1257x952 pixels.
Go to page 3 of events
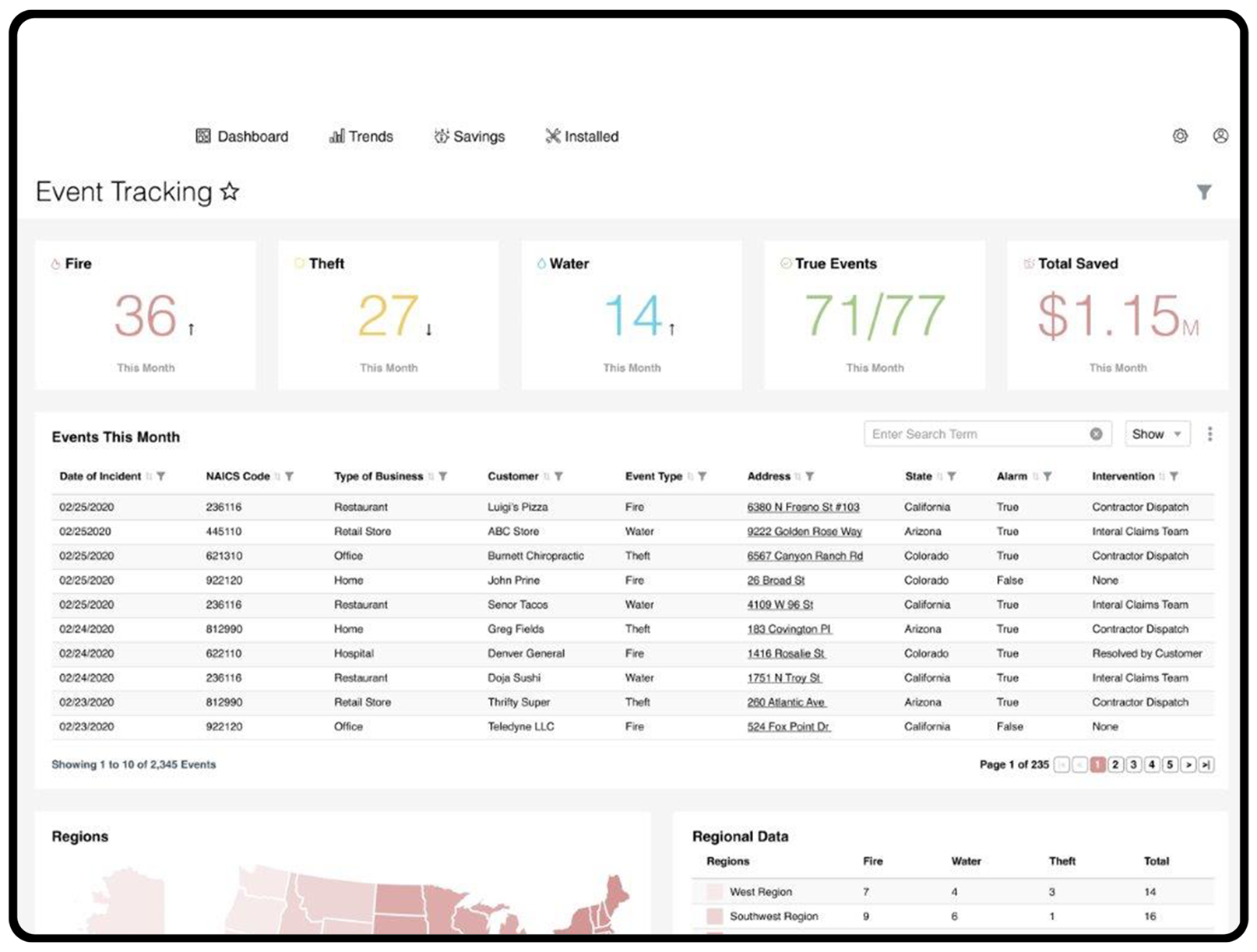[x=1133, y=765]
